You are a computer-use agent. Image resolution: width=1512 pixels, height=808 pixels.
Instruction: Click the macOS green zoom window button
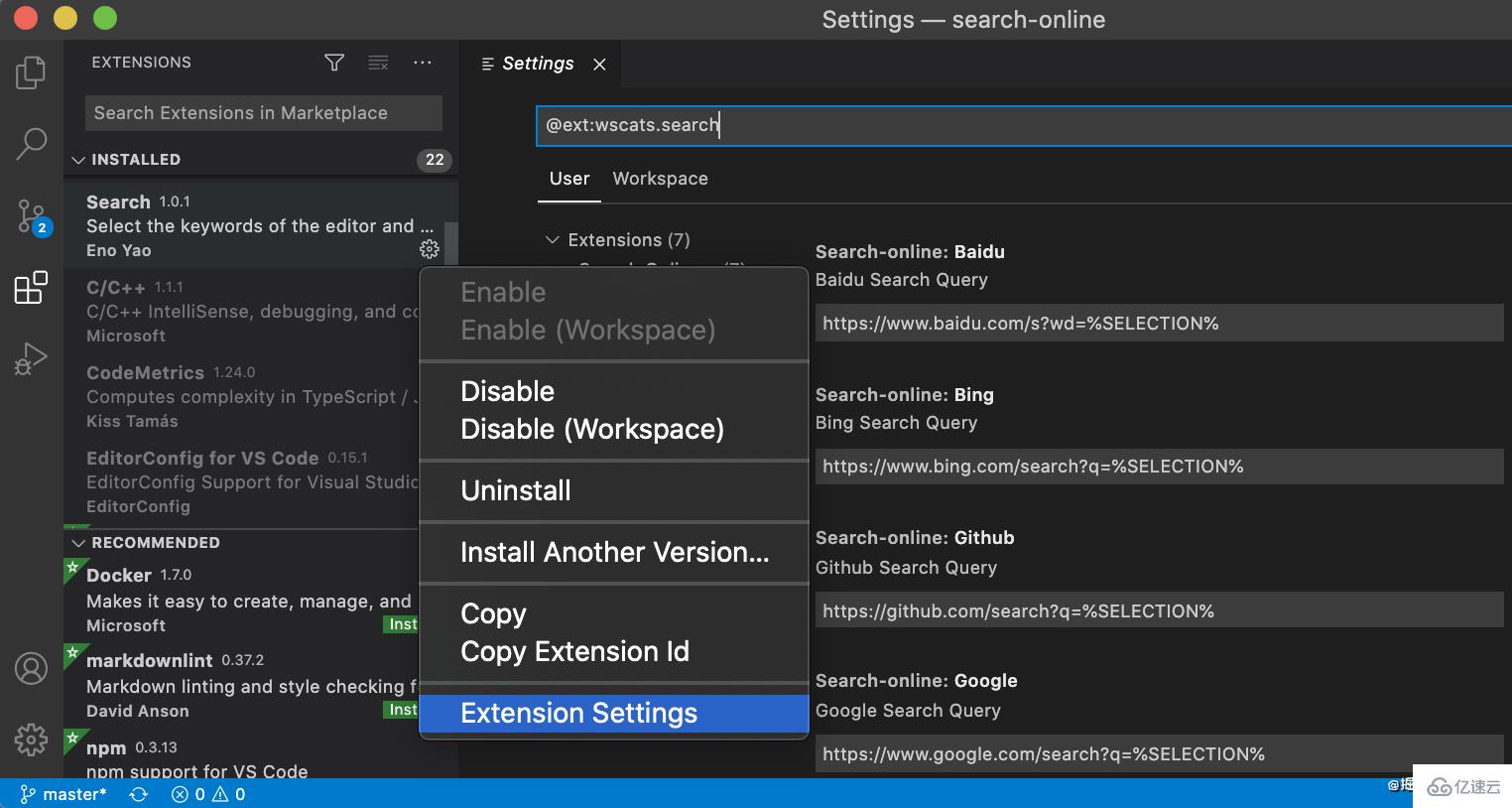(105, 18)
